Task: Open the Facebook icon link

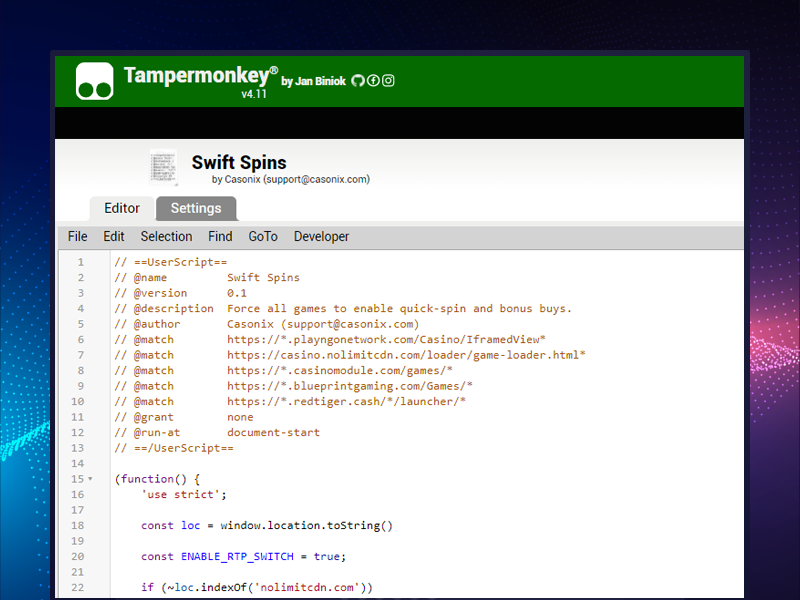Action: pyautogui.click(x=373, y=81)
